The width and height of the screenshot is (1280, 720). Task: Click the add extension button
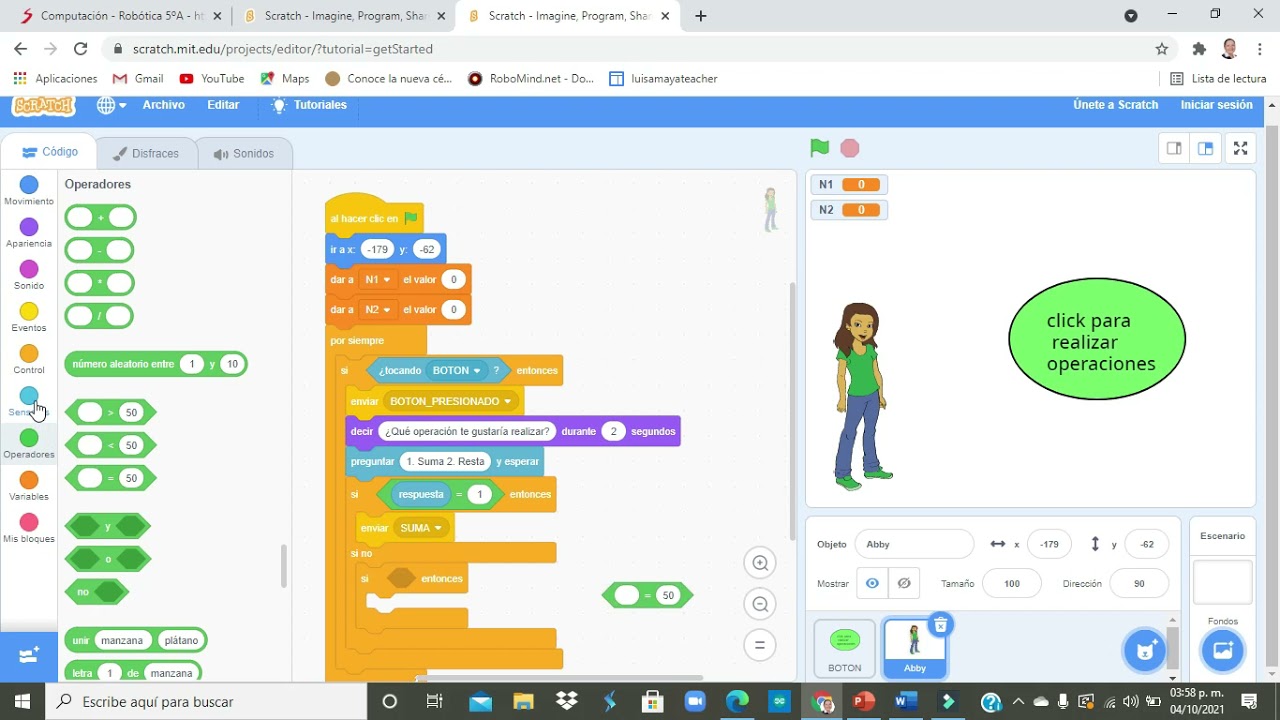(29, 656)
